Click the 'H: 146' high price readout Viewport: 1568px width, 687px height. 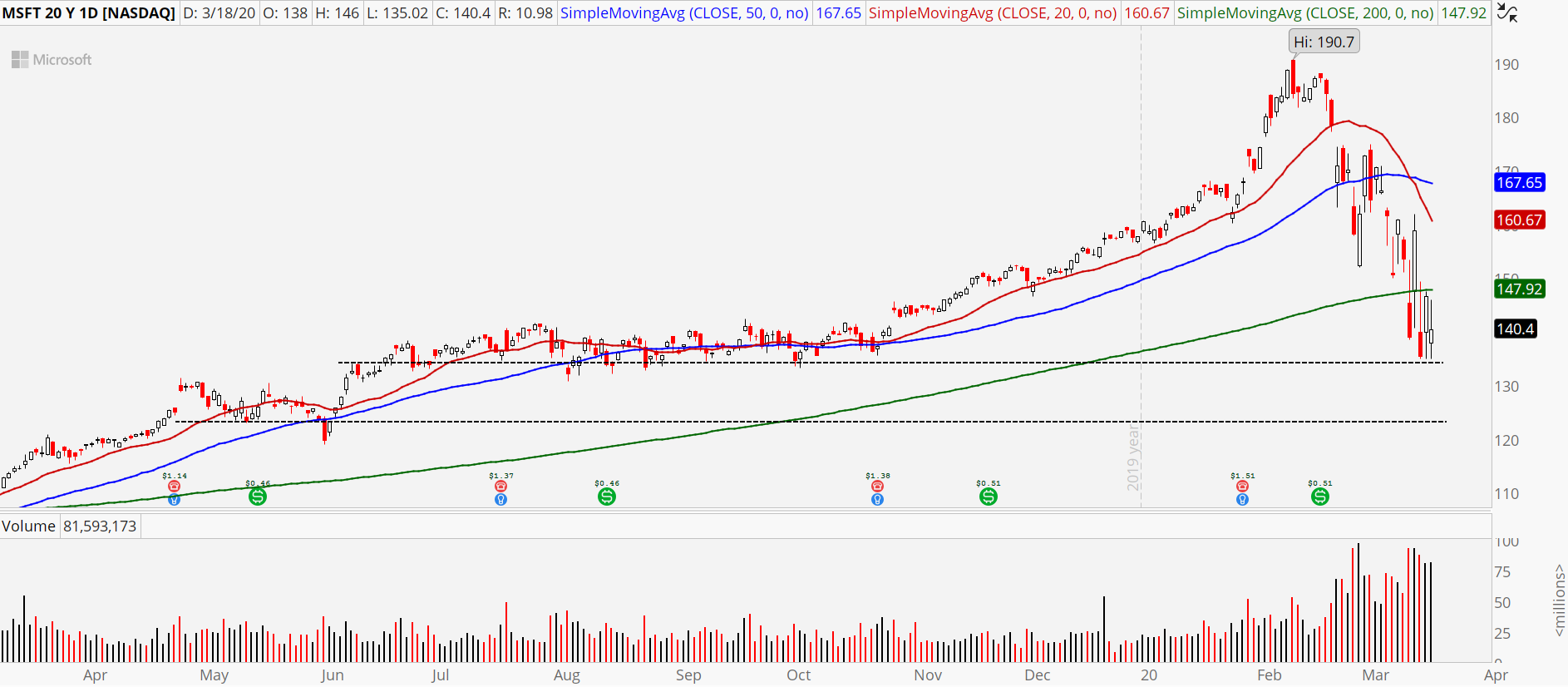pyautogui.click(x=337, y=13)
